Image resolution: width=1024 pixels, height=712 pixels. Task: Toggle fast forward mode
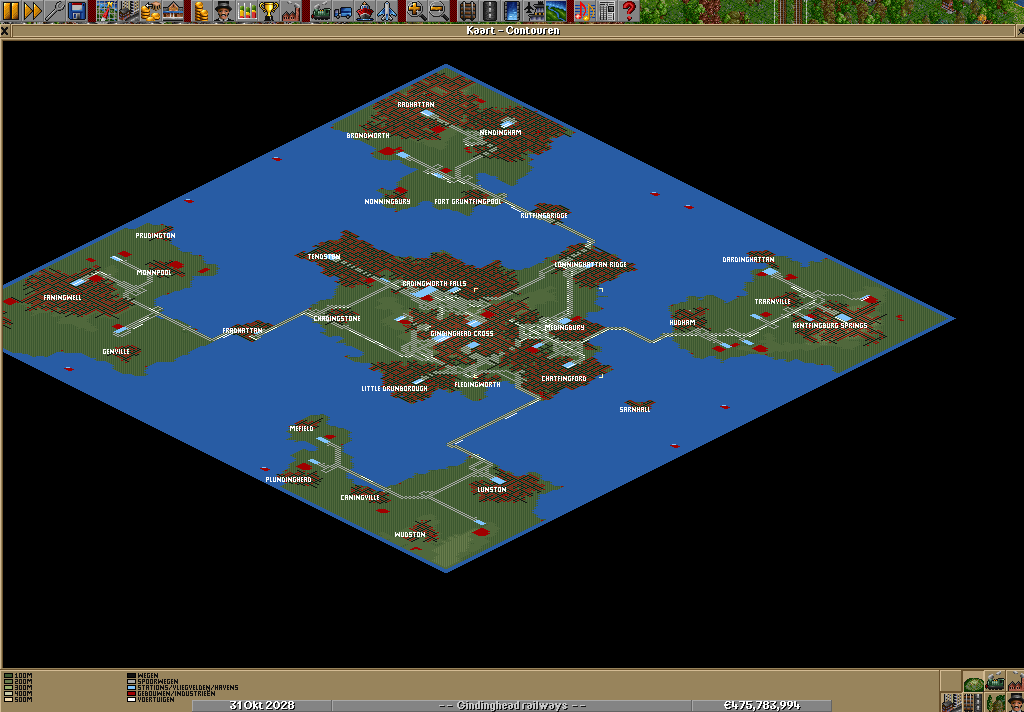tap(33, 11)
